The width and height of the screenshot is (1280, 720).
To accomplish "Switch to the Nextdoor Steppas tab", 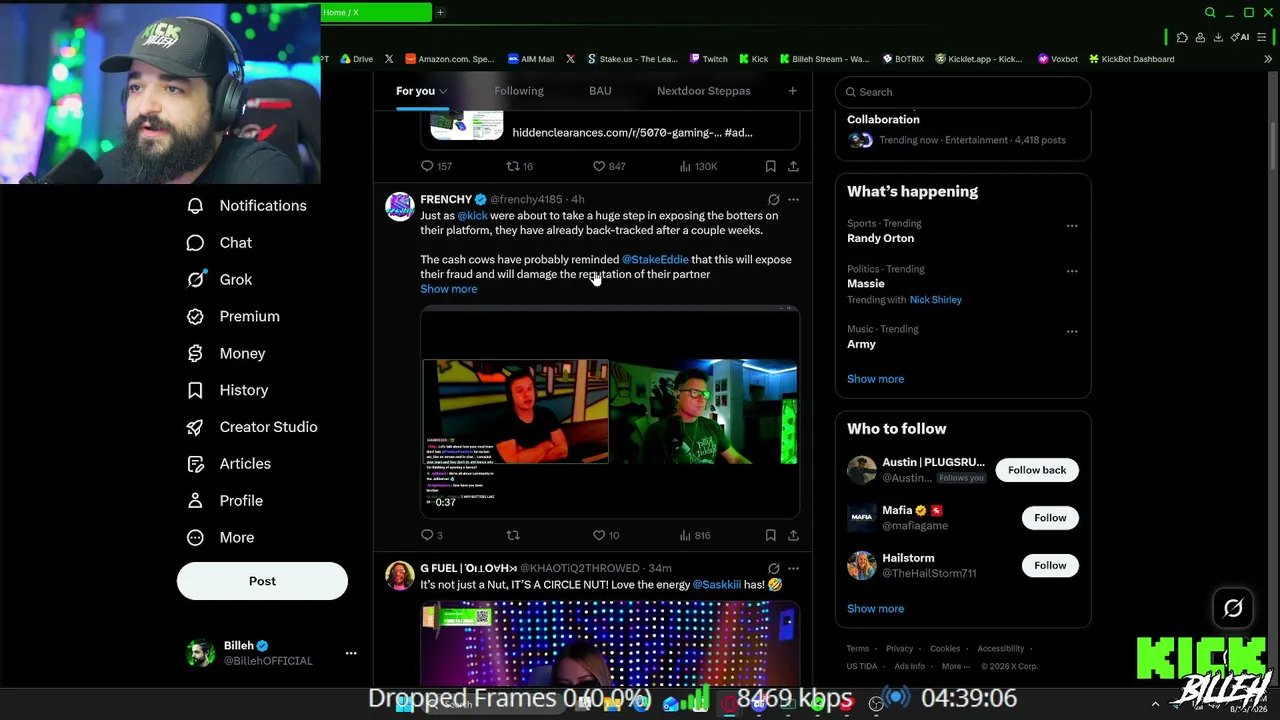I will pos(704,91).
